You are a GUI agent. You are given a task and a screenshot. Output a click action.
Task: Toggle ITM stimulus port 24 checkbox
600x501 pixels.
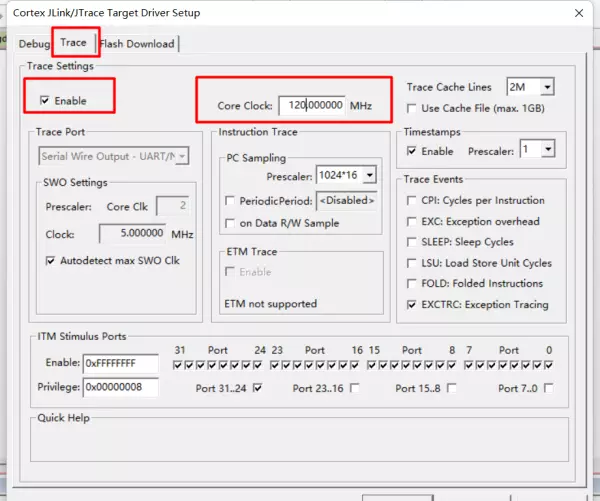258,365
